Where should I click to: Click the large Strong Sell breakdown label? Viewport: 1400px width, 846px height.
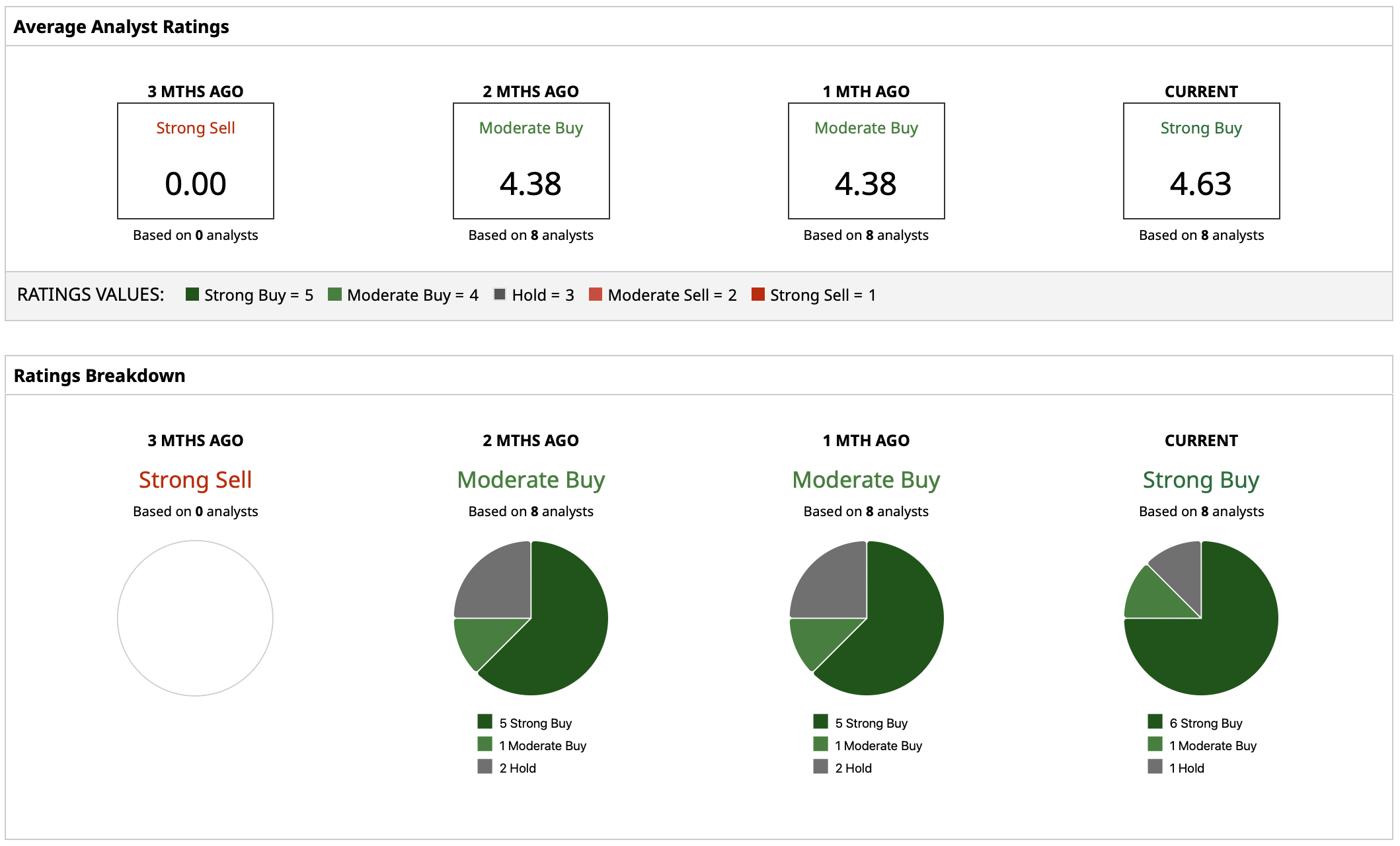point(195,479)
